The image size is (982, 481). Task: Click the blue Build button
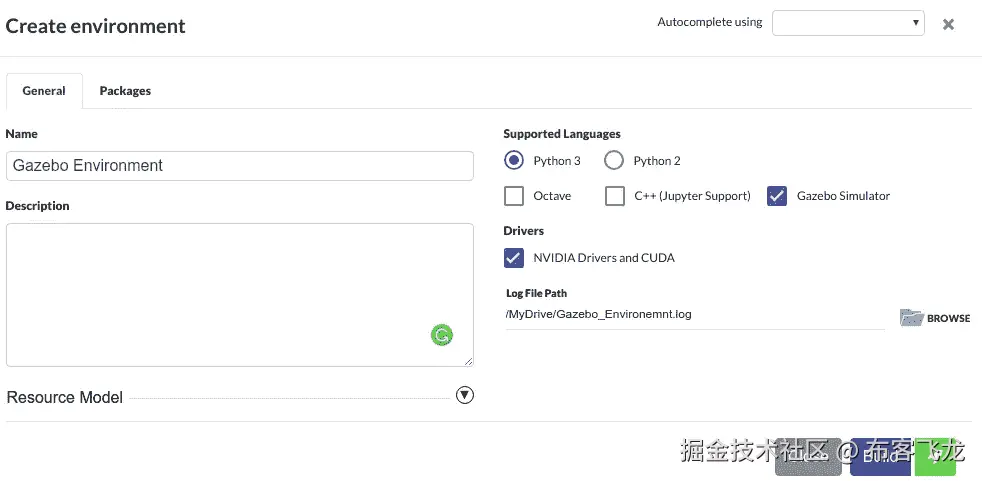tap(880, 455)
